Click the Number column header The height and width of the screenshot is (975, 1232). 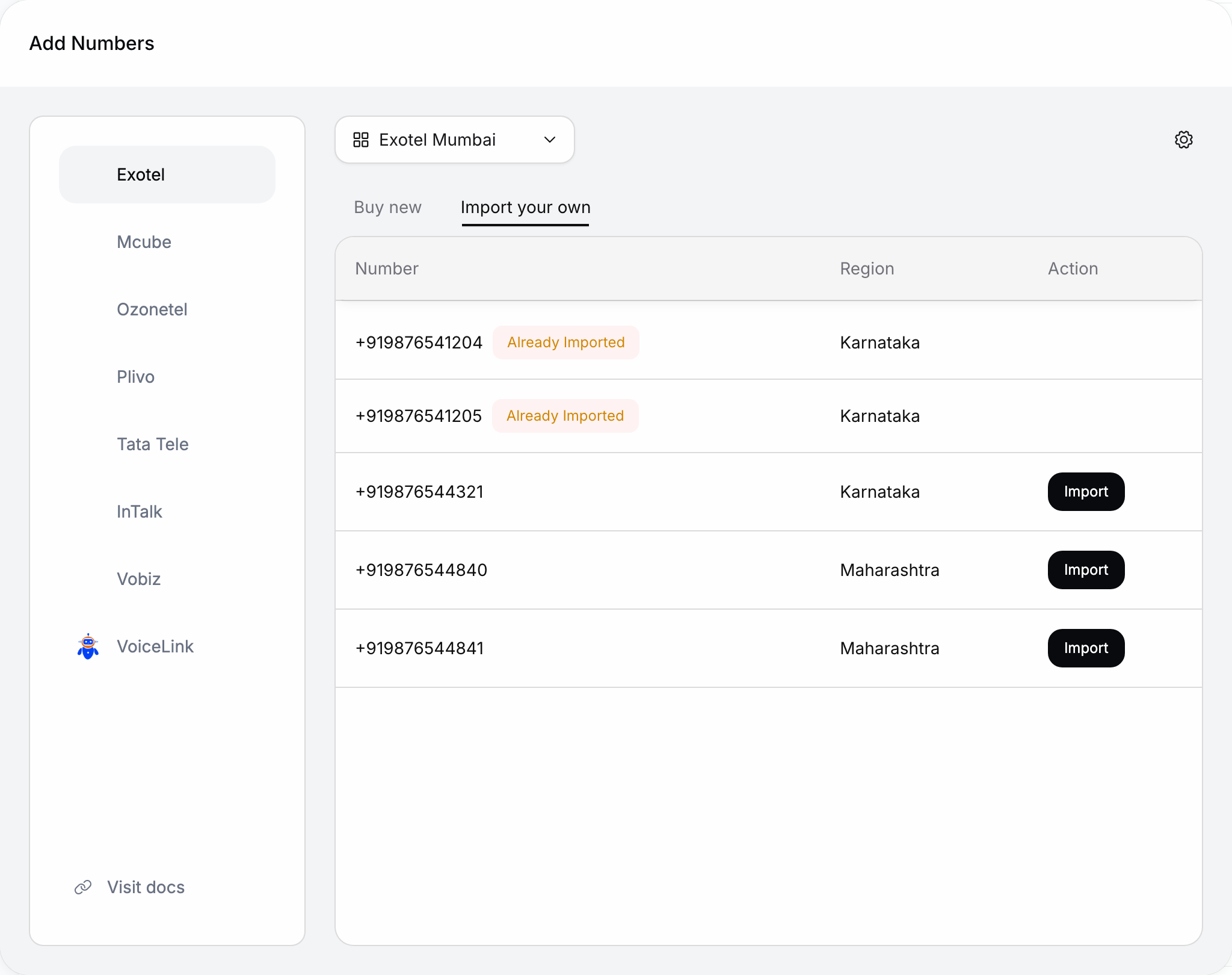pyautogui.click(x=386, y=268)
